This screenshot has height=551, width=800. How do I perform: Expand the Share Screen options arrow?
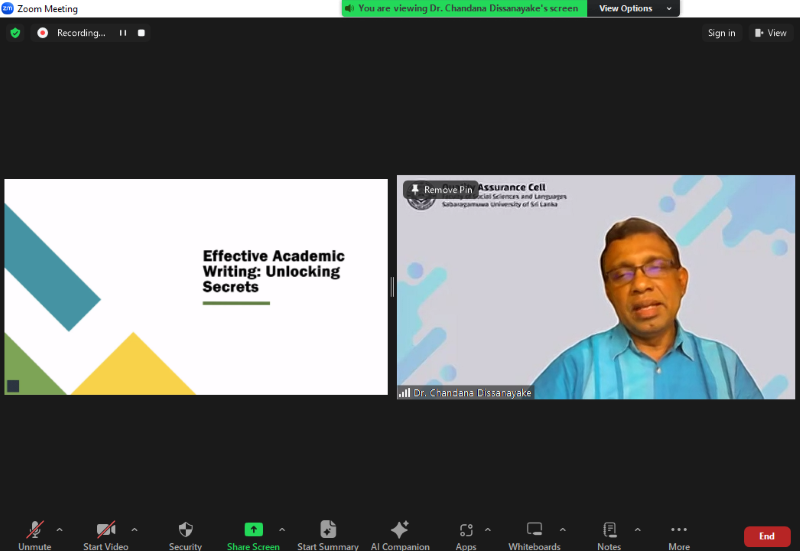click(x=282, y=529)
